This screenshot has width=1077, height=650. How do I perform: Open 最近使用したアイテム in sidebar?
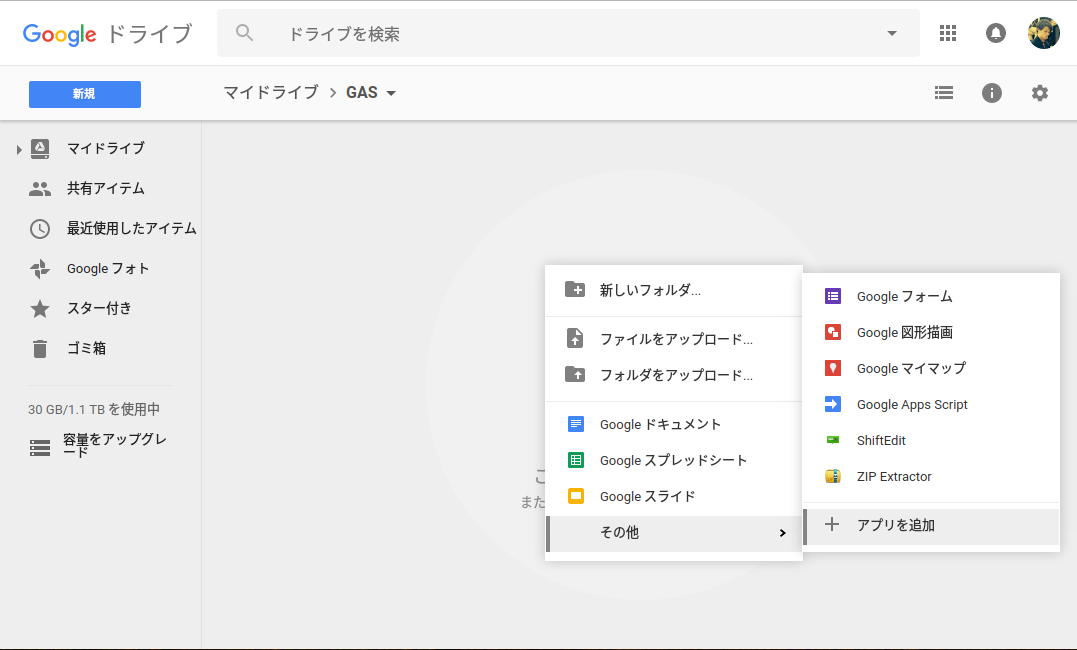coord(131,228)
